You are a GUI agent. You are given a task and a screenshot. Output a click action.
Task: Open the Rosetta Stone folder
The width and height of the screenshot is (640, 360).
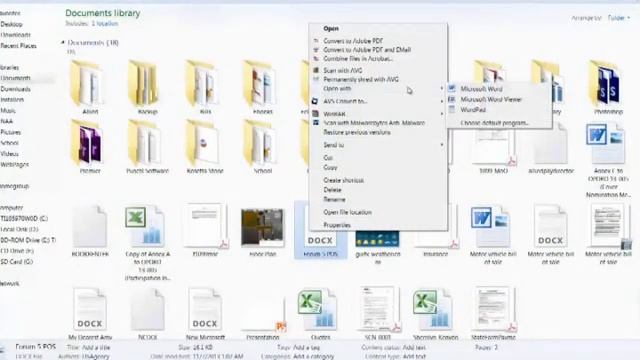(205, 146)
